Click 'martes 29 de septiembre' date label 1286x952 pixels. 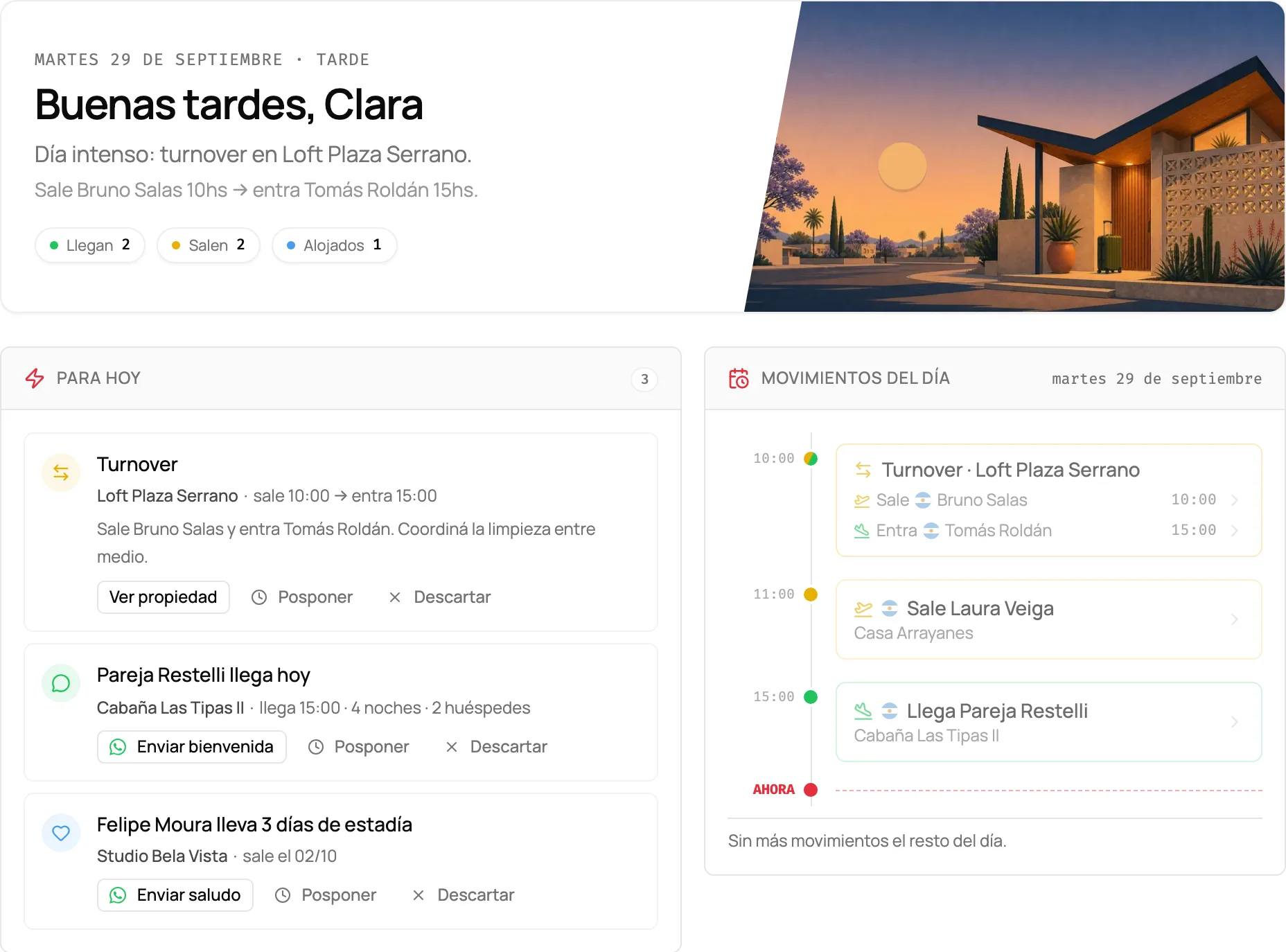(x=1156, y=379)
